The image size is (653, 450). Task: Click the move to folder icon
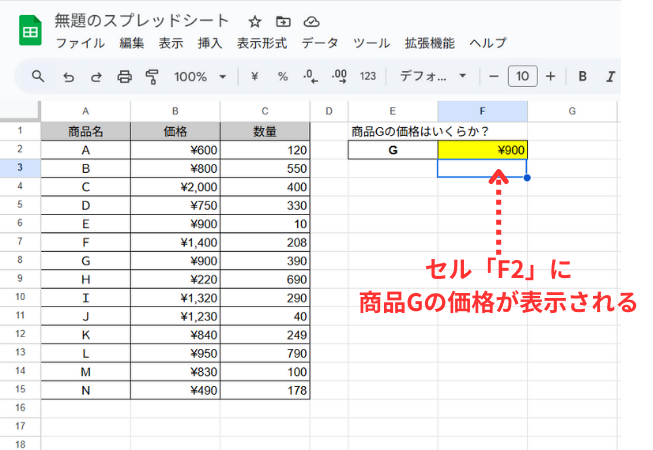(283, 21)
